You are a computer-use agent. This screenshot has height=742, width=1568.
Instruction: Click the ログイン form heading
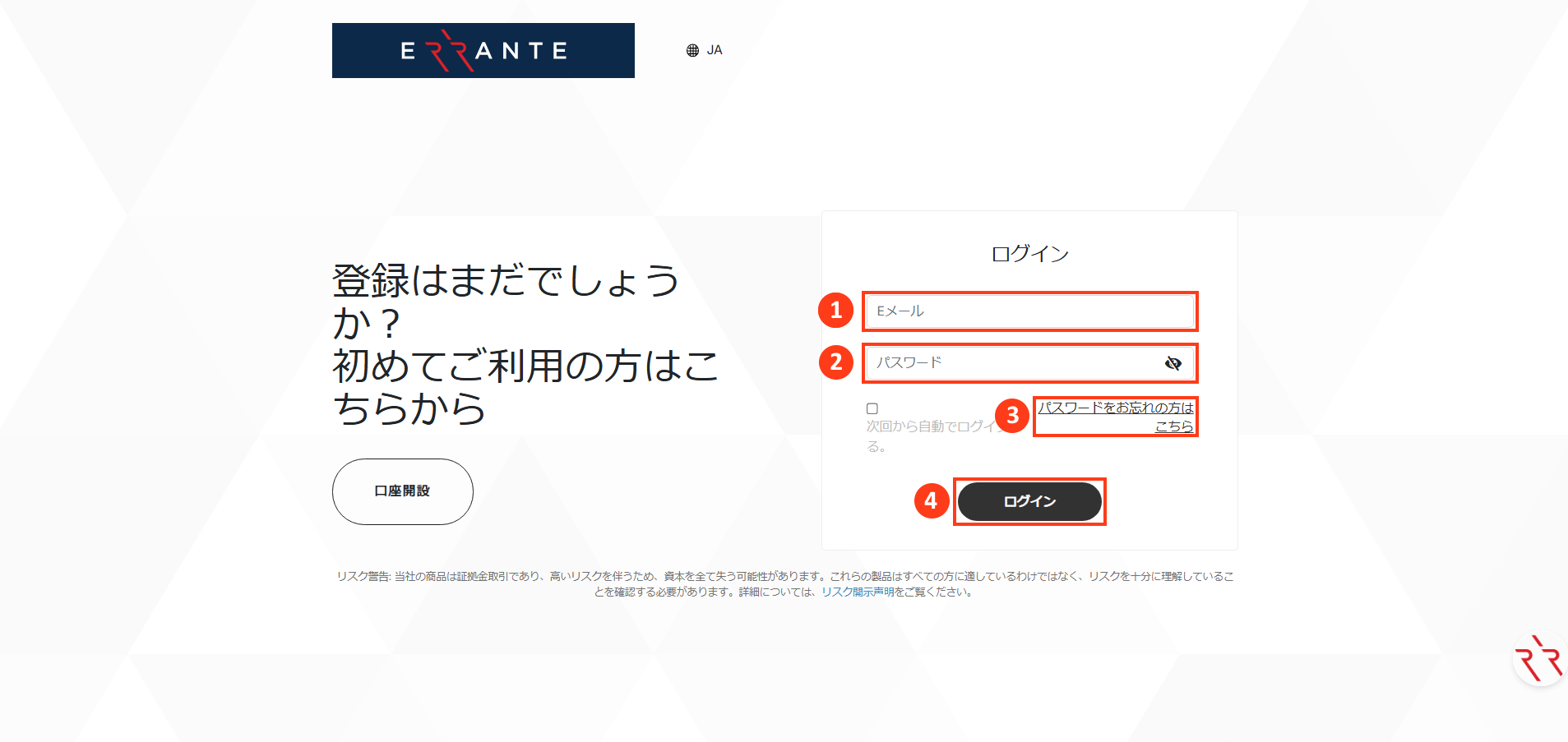pyautogui.click(x=1029, y=252)
